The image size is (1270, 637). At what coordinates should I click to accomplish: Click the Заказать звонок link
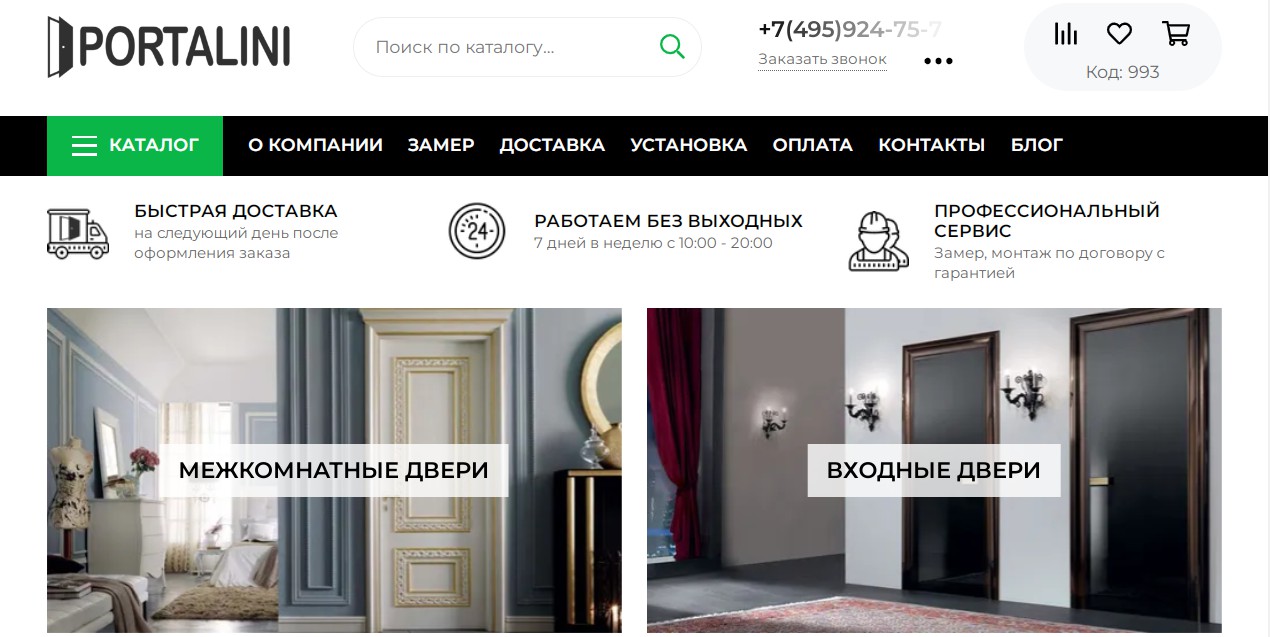(822, 59)
